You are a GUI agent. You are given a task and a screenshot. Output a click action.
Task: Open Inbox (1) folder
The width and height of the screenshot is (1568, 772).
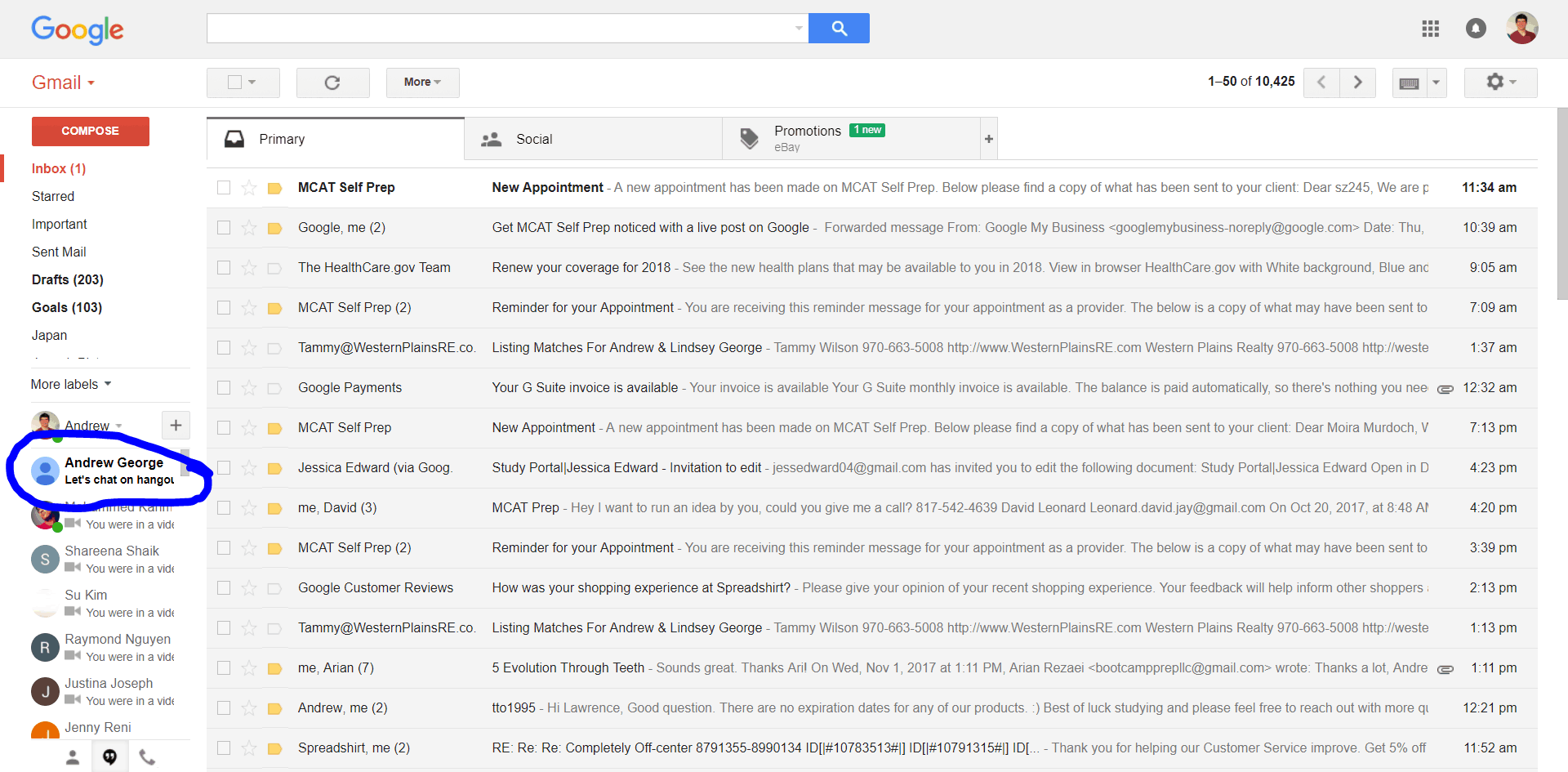(x=59, y=169)
